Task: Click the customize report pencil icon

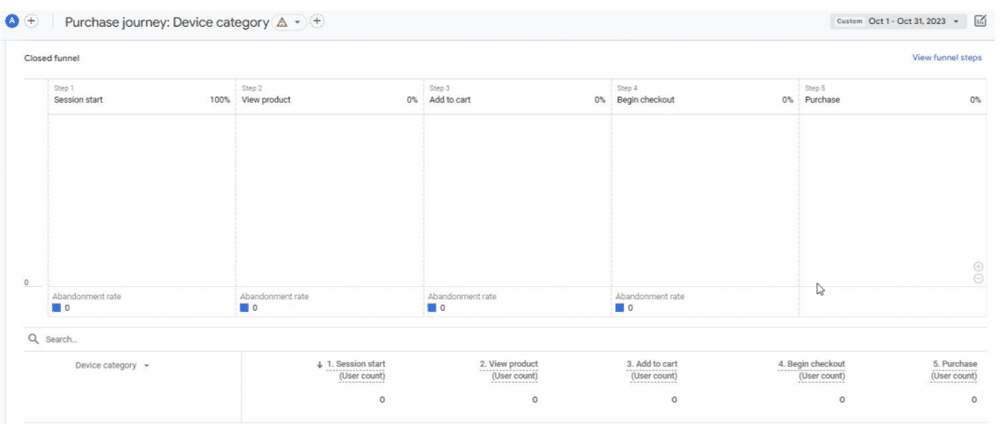Action: [x=980, y=21]
